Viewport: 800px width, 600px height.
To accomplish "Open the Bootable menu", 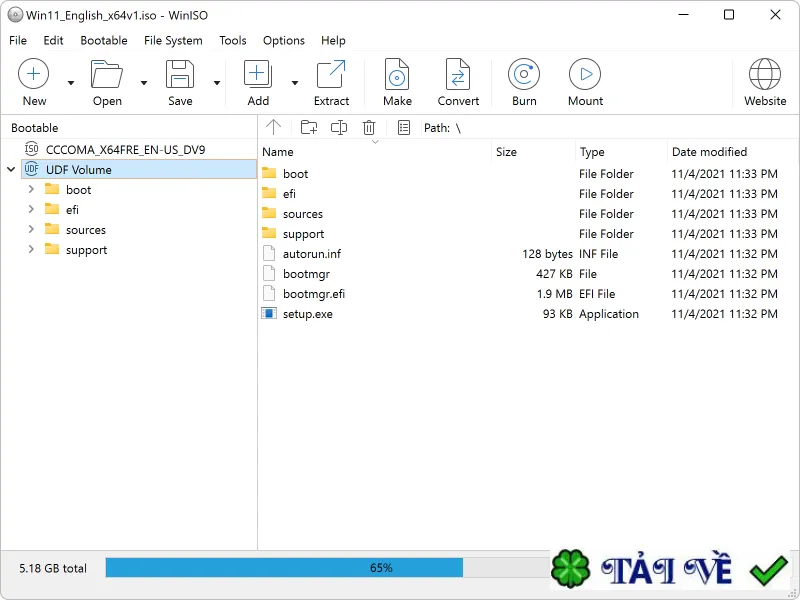I will [104, 40].
